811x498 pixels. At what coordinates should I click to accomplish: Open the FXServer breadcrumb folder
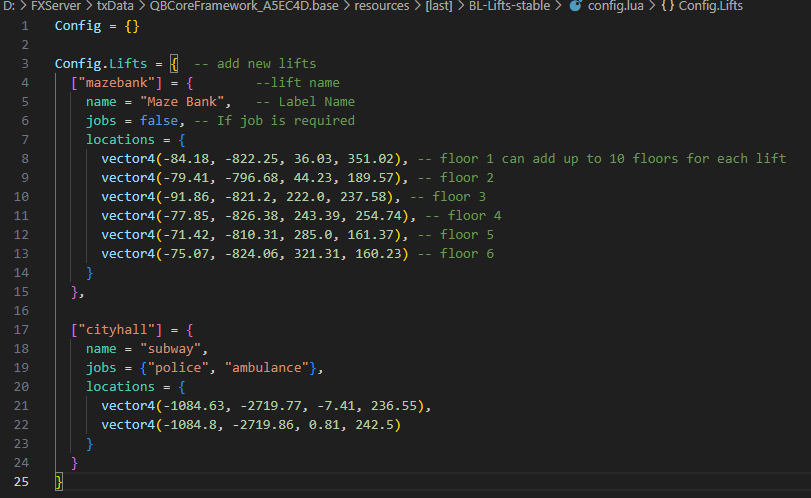(x=56, y=6)
